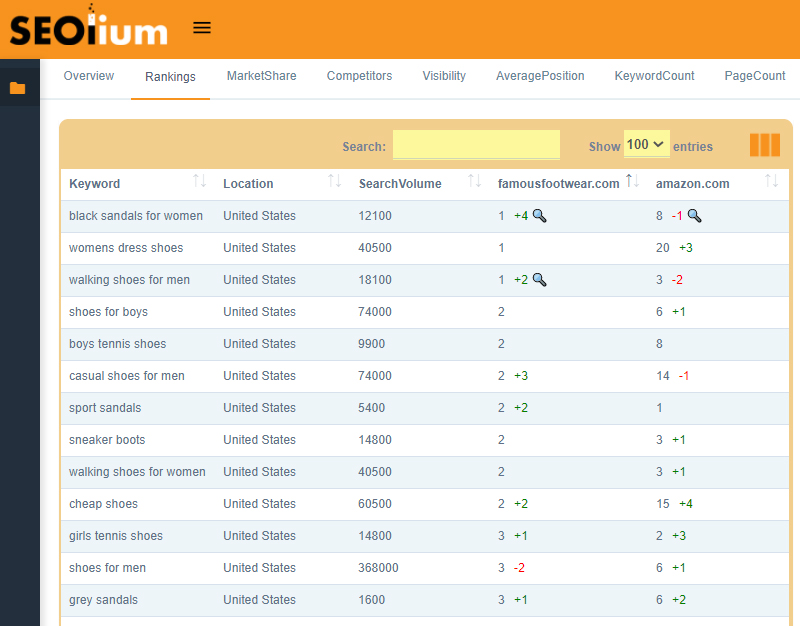
Task: Click famousfootwear -2 change for shoes for men
Action: [519, 568]
